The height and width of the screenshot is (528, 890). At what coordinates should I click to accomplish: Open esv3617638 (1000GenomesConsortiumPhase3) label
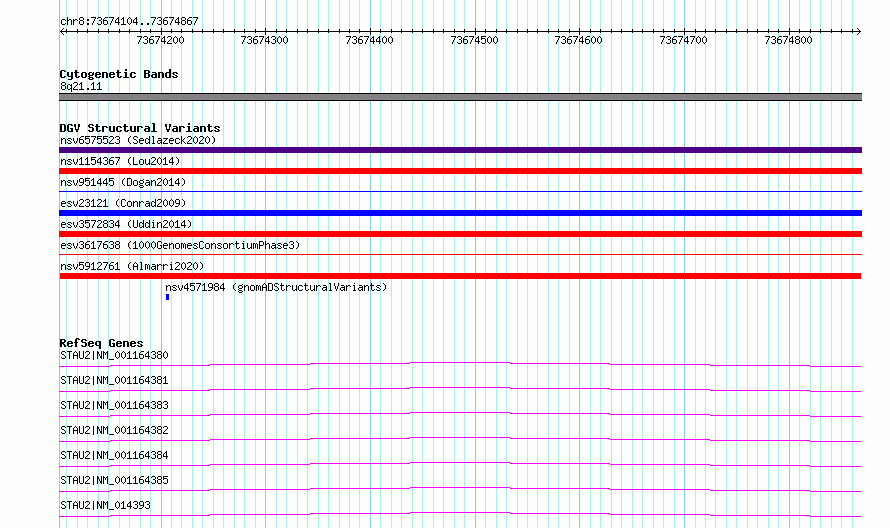pos(180,245)
